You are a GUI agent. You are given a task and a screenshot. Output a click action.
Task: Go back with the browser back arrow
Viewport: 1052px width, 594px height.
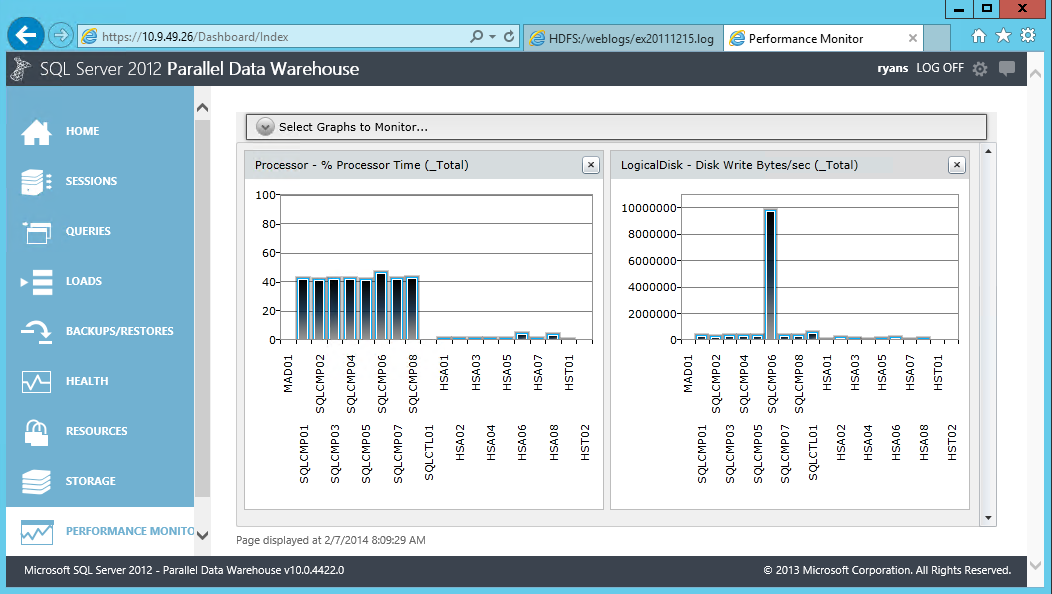[x=25, y=35]
